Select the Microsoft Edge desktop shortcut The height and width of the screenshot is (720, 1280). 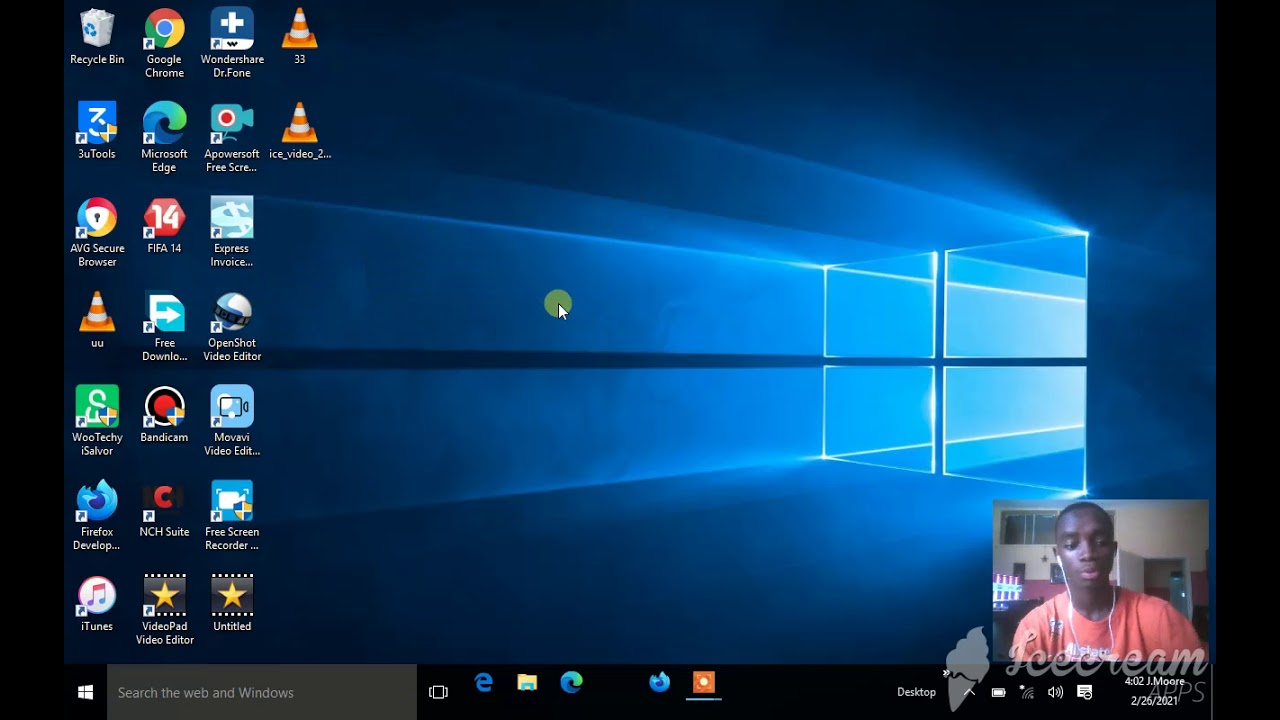point(164,138)
